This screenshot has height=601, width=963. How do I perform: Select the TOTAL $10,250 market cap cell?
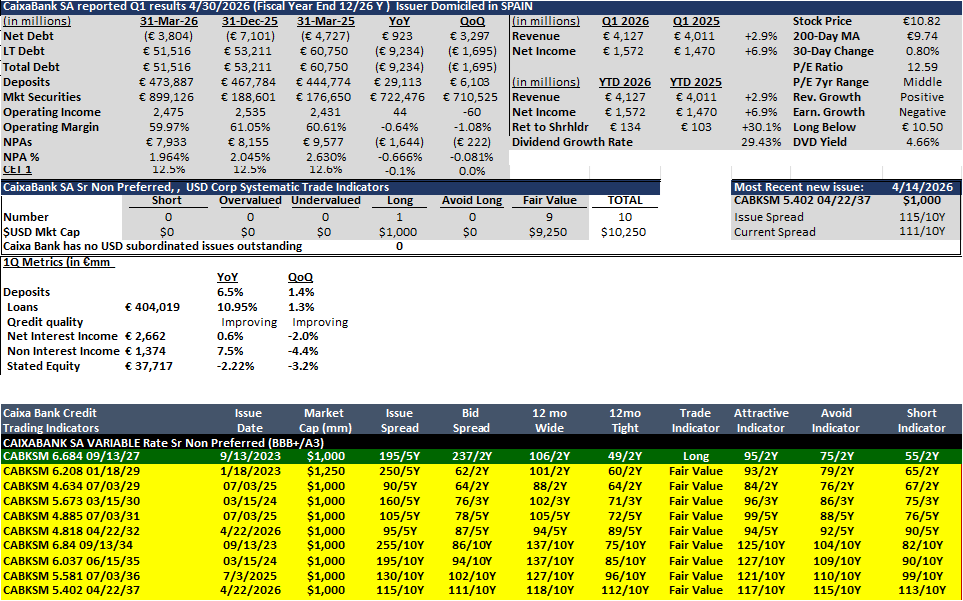point(624,232)
